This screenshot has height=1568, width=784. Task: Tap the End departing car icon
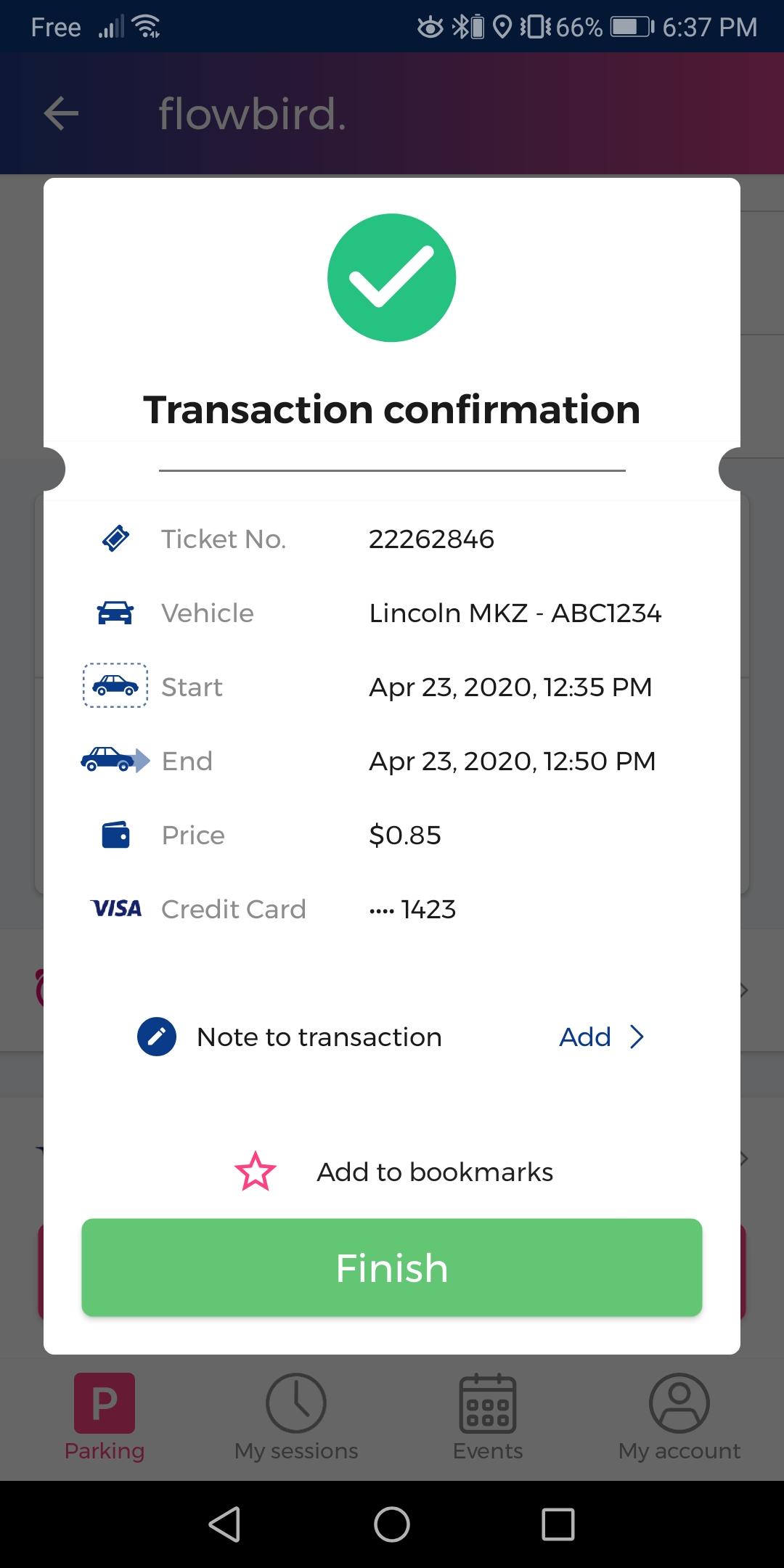pos(115,759)
